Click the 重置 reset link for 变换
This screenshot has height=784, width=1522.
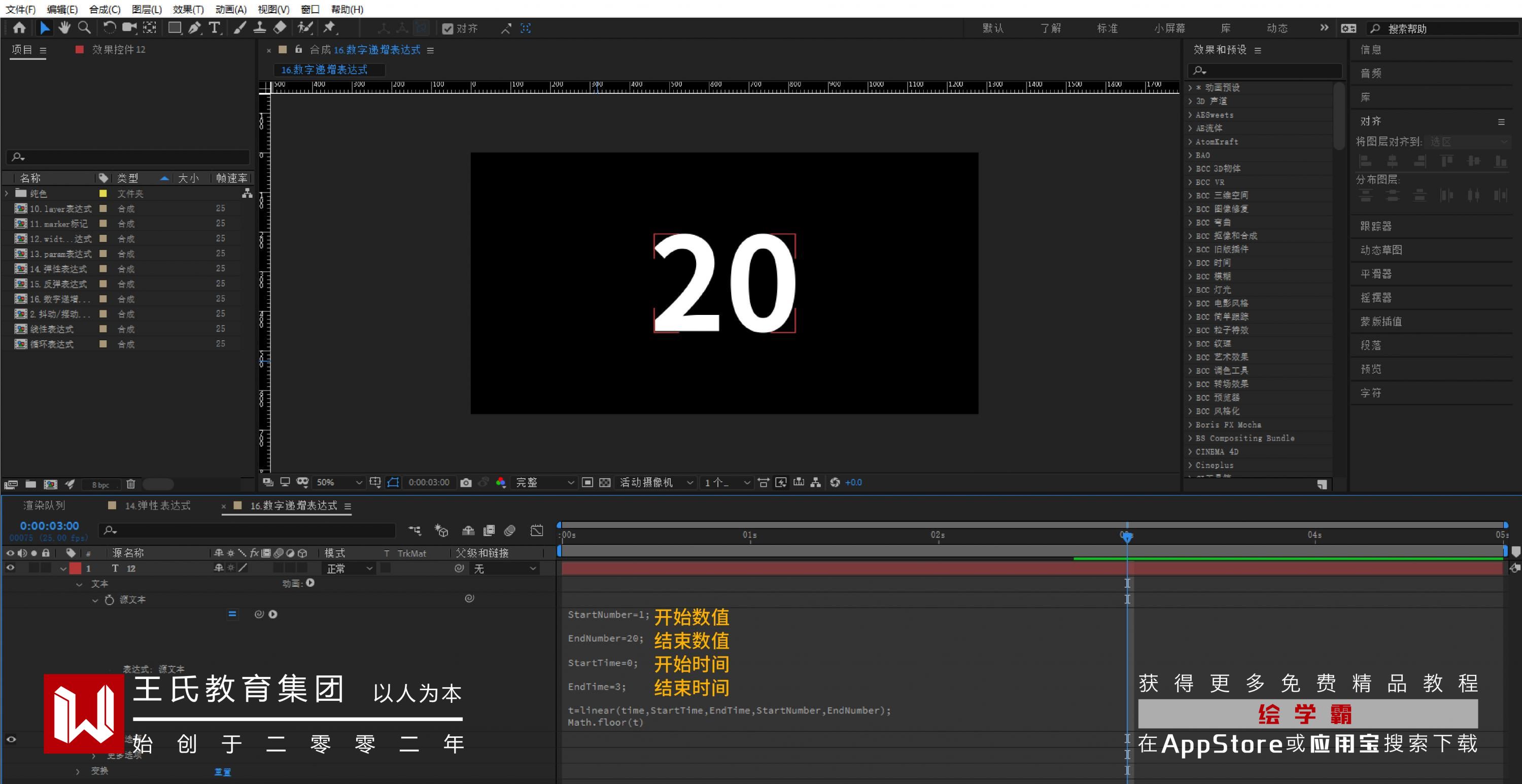222,772
